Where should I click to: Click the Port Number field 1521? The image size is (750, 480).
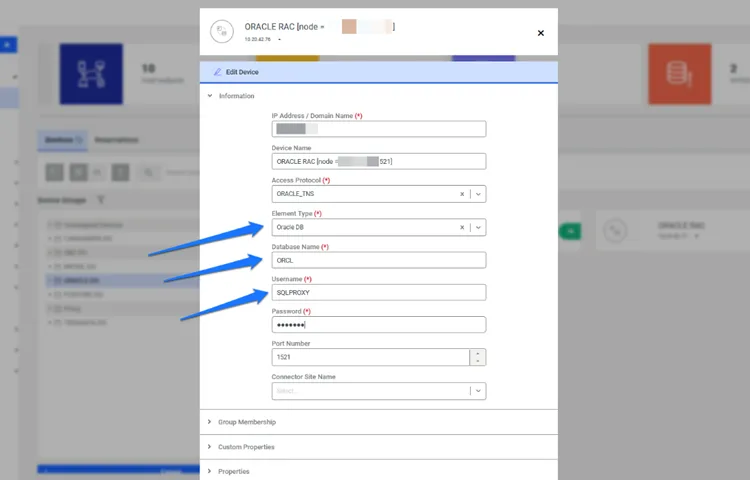click(x=371, y=357)
